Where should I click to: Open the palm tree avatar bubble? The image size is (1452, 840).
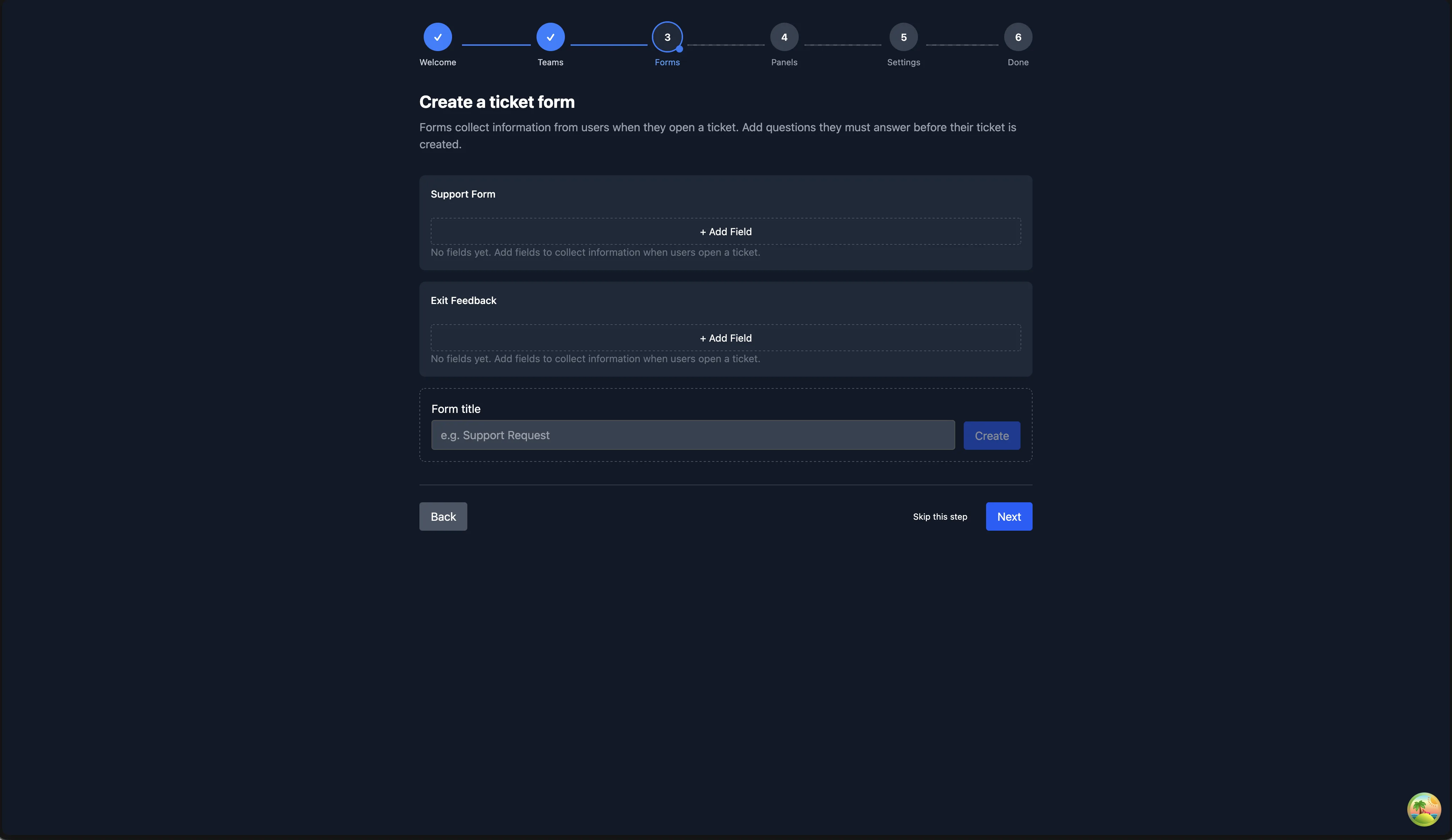pyautogui.click(x=1424, y=809)
